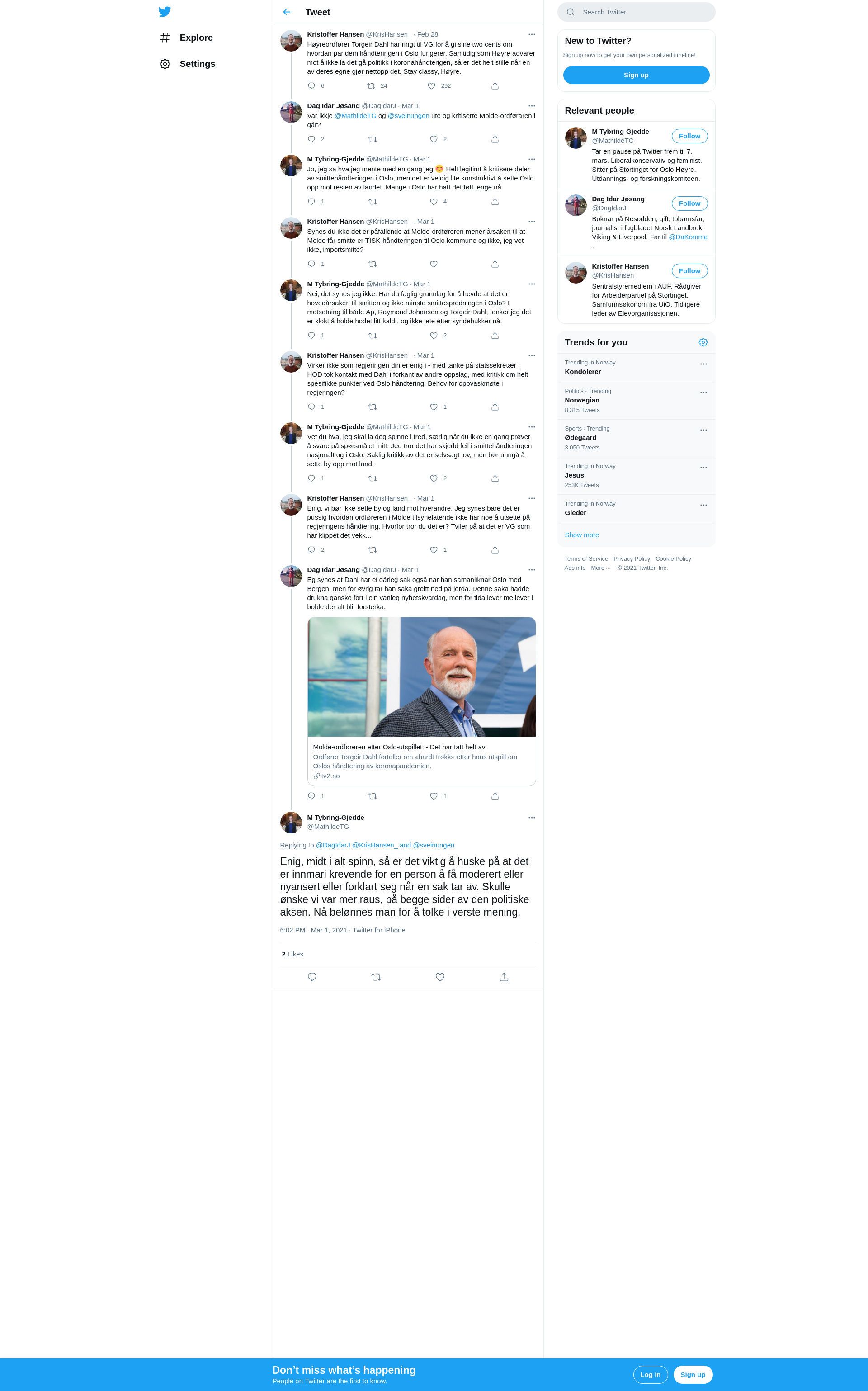Screen dimensions: 868x1391
Task: Click Log in on bottom banner
Action: [x=651, y=1374]
